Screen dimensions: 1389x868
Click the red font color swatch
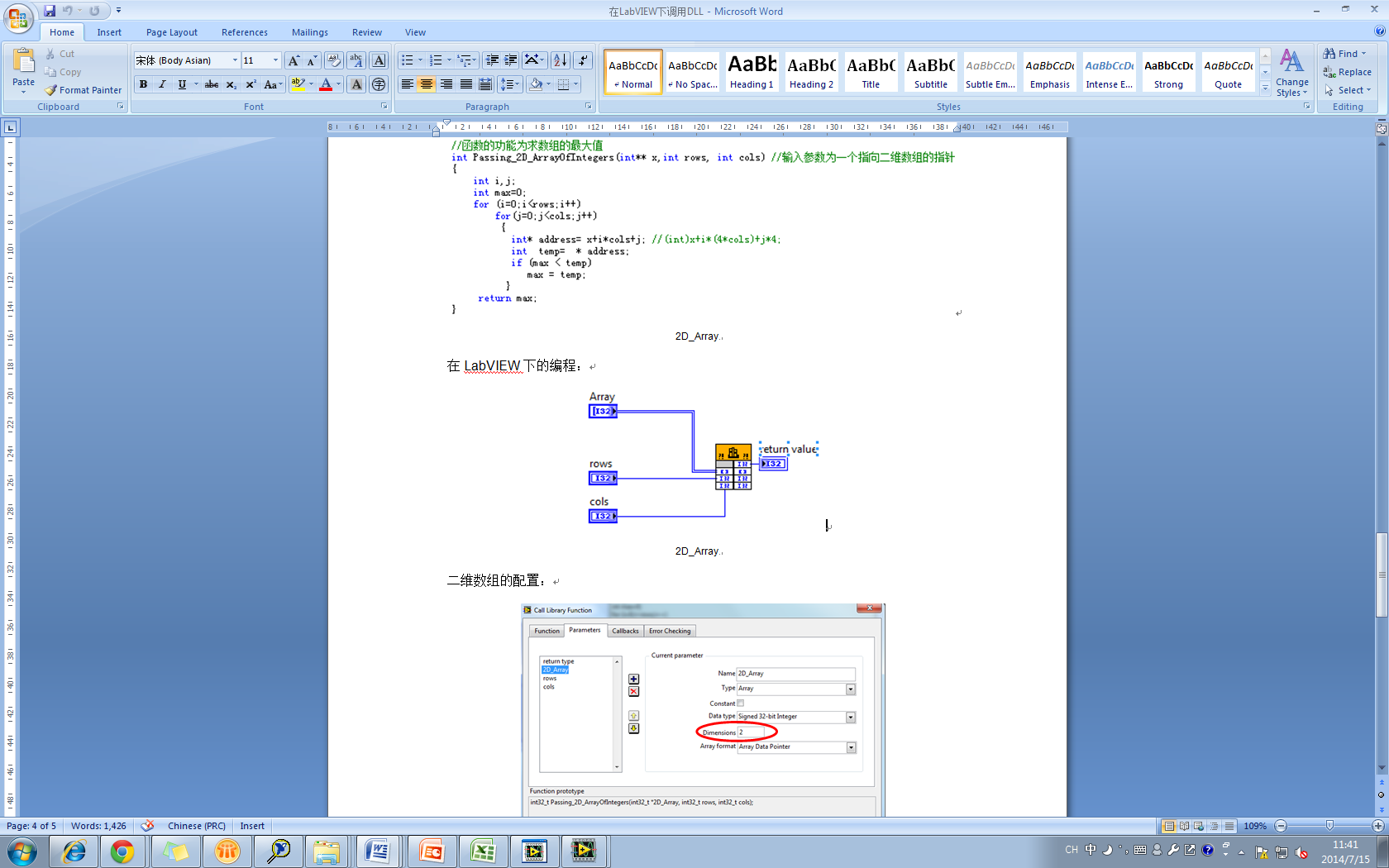(326, 84)
